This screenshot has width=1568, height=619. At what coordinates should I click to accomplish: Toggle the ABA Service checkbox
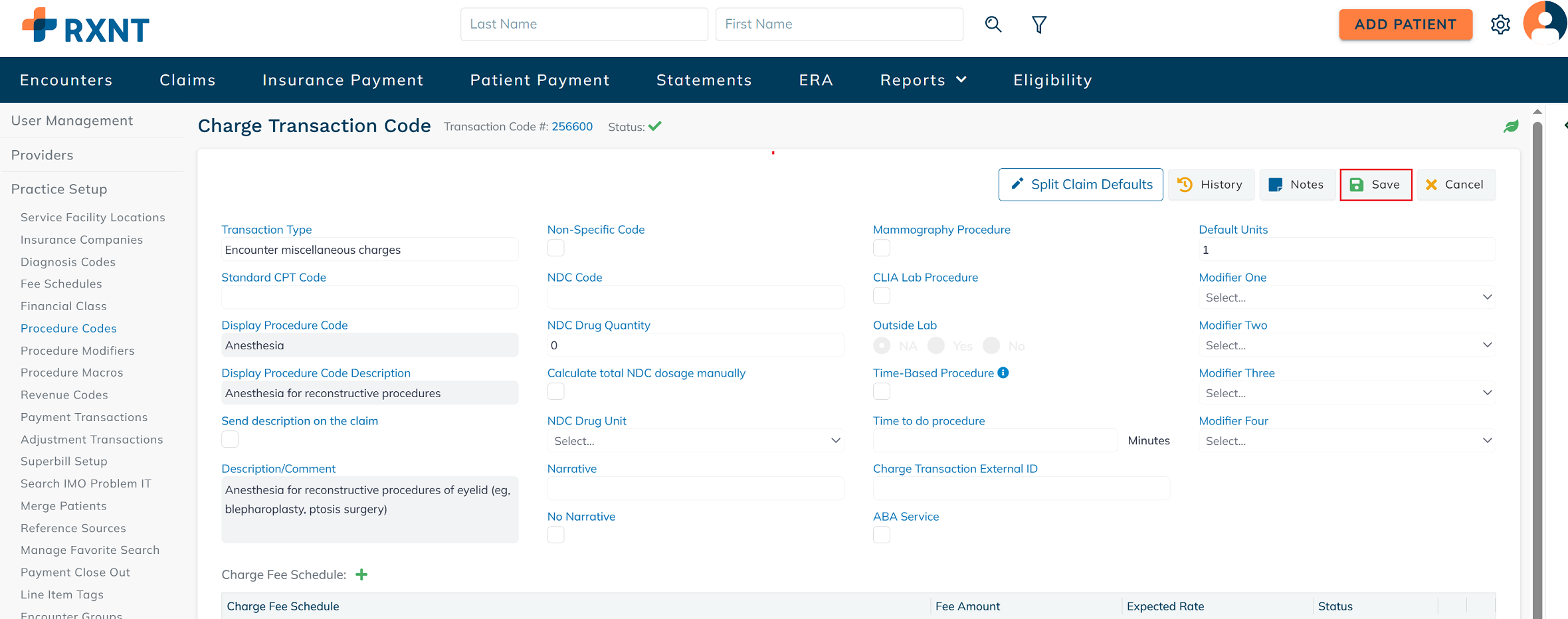tap(881, 535)
